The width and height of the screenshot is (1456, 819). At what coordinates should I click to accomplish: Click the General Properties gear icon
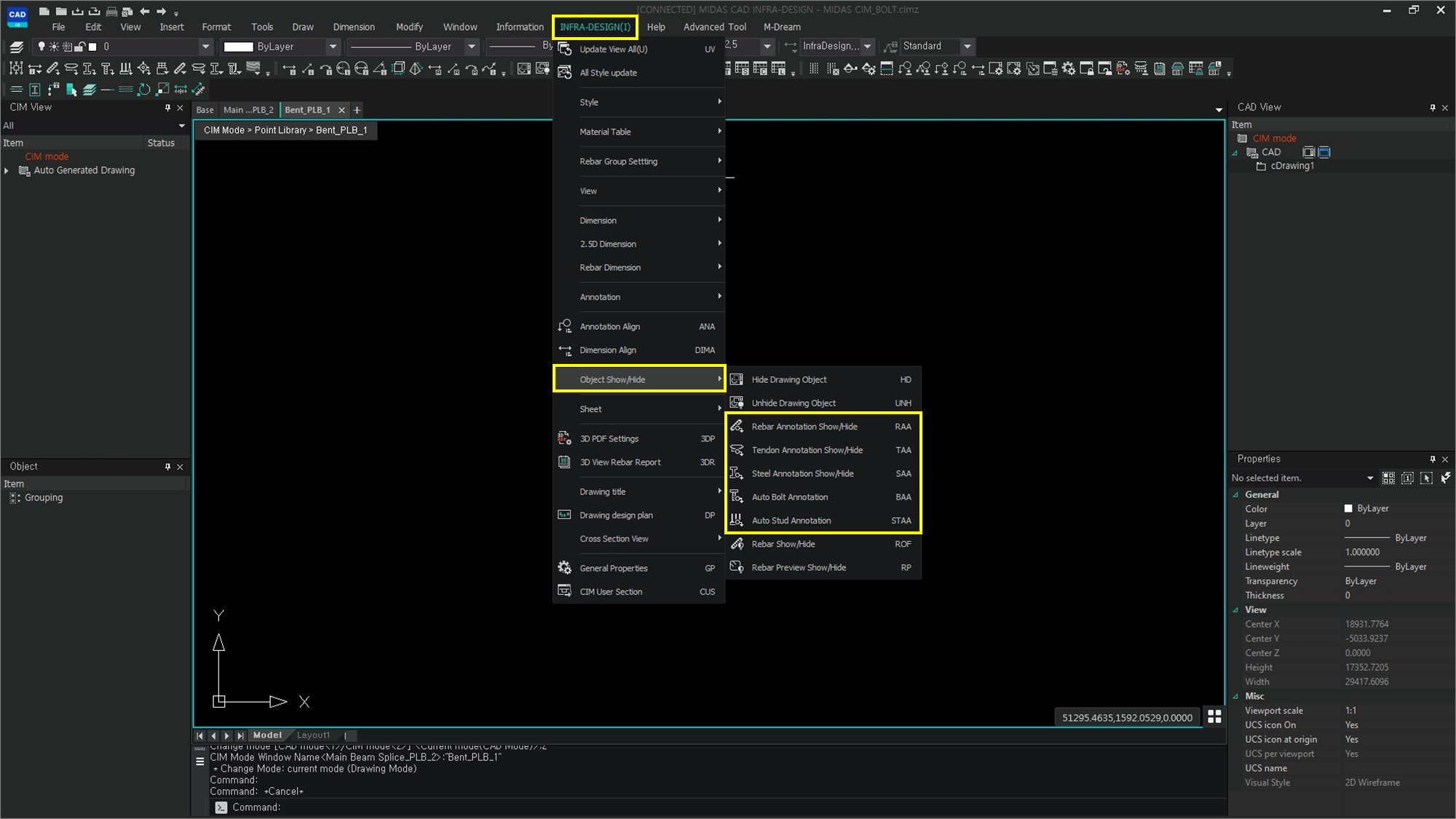(564, 568)
